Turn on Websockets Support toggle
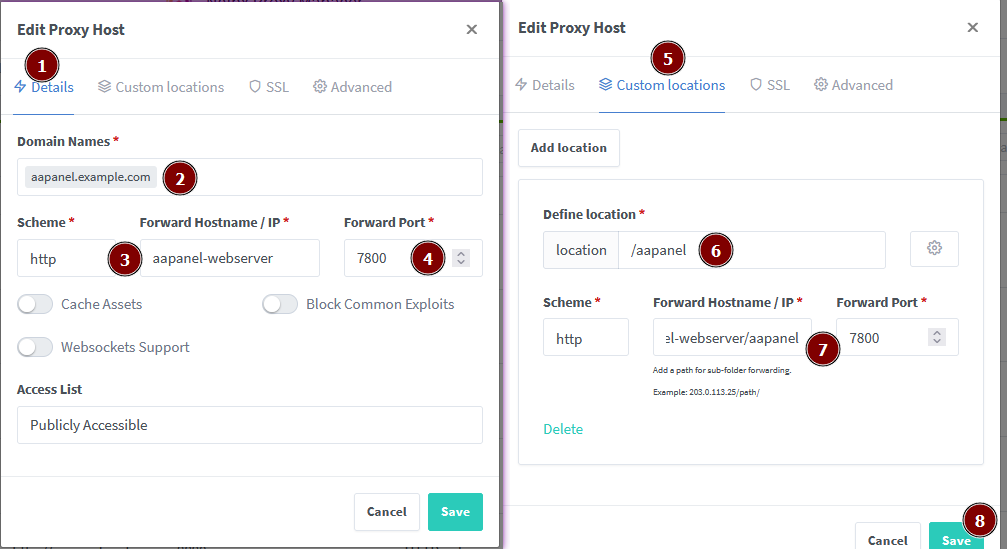The image size is (1007, 549). (x=35, y=347)
